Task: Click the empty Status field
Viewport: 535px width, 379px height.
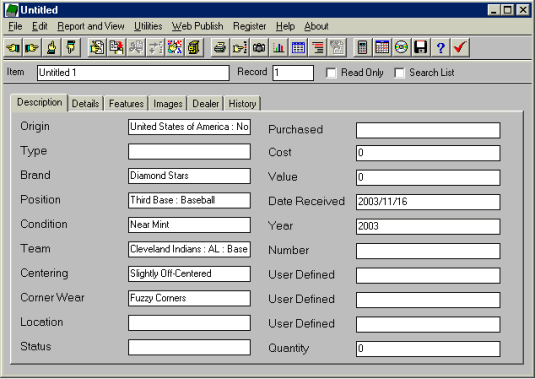Action: (189, 347)
